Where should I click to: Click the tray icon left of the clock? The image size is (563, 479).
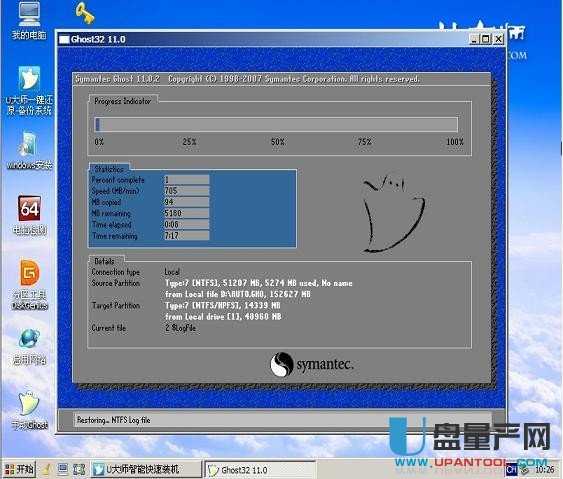pos(525,470)
